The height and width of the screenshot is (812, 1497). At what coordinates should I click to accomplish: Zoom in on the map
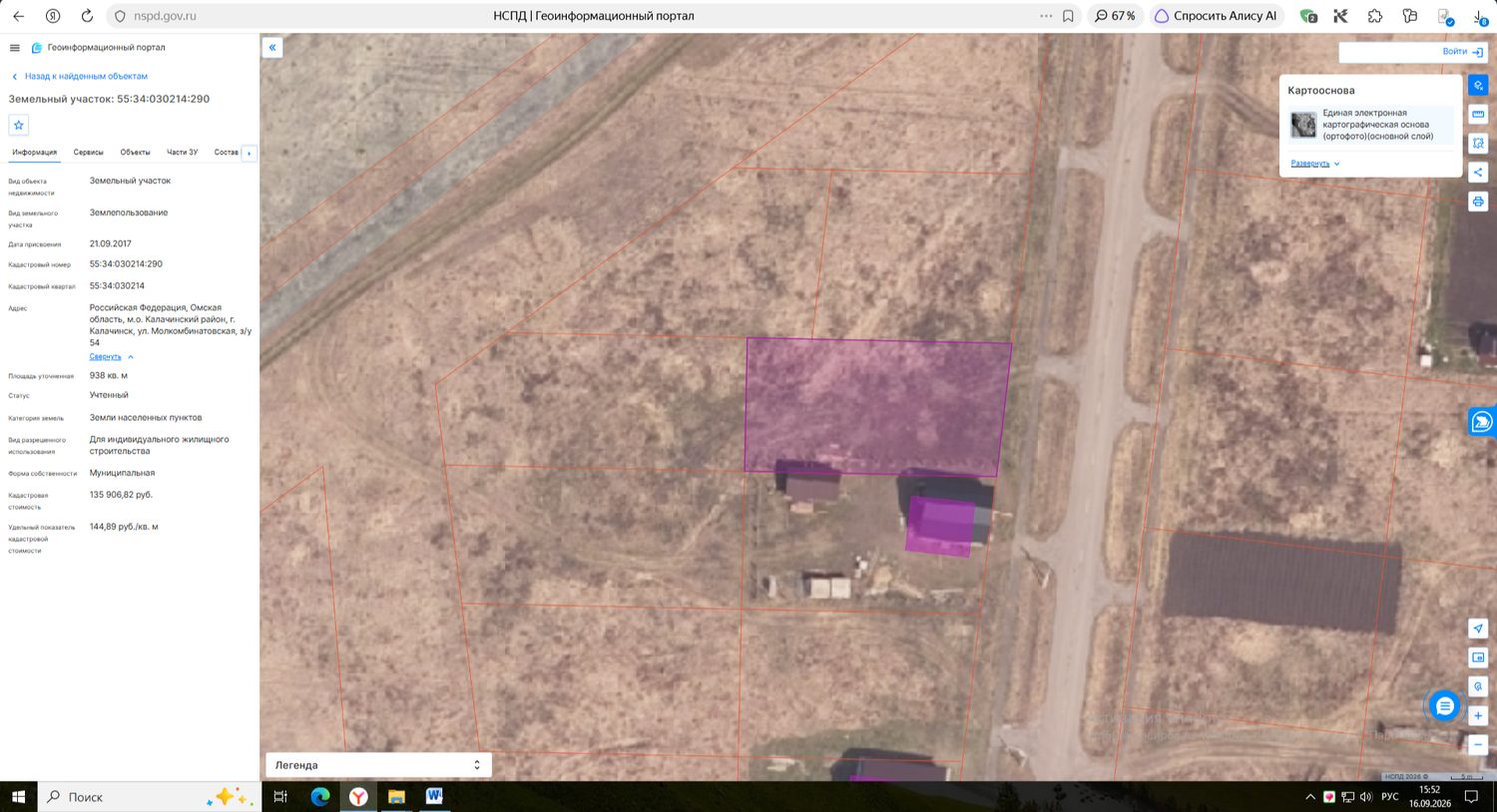tap(1478, 715)
